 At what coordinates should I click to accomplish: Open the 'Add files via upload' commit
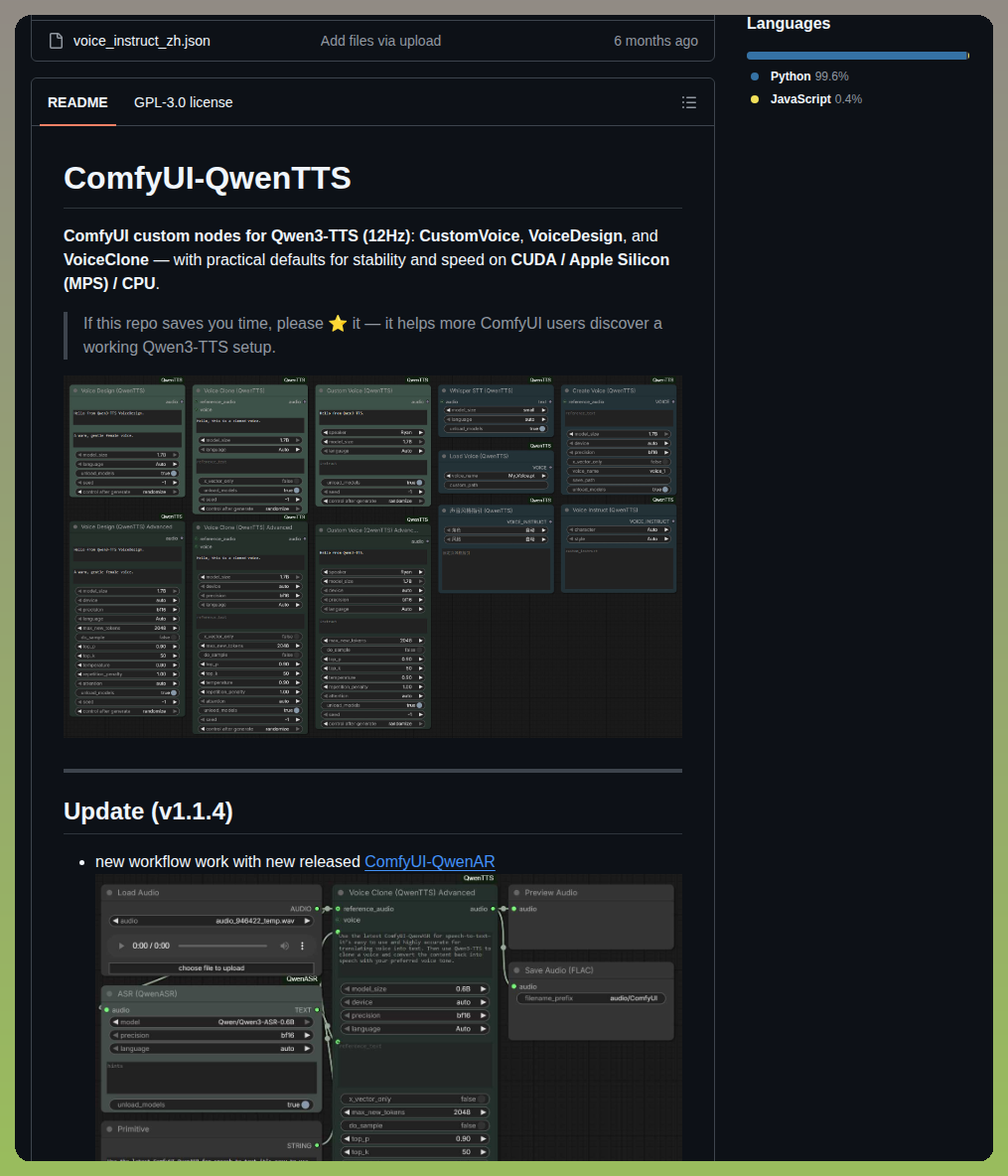(x=380, y=41)
